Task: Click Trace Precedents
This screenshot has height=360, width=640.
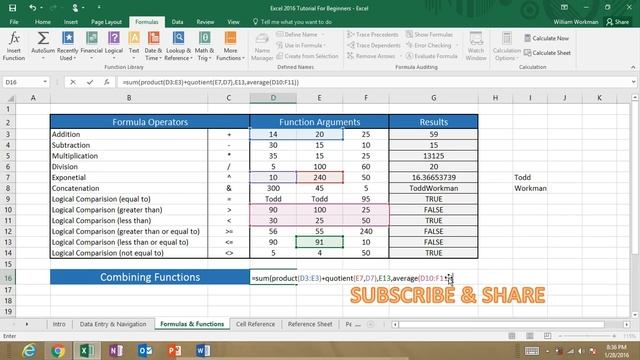Action: (372, 35)
